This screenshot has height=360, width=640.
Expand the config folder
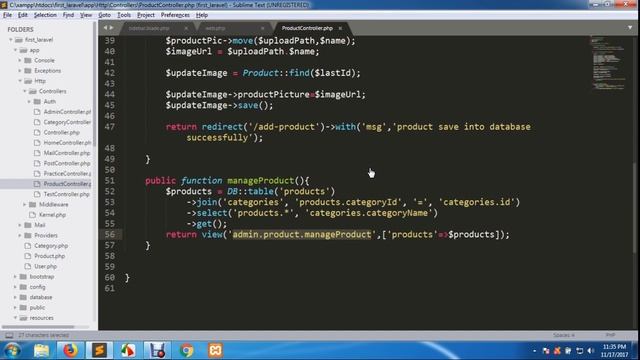click(16, 287)
